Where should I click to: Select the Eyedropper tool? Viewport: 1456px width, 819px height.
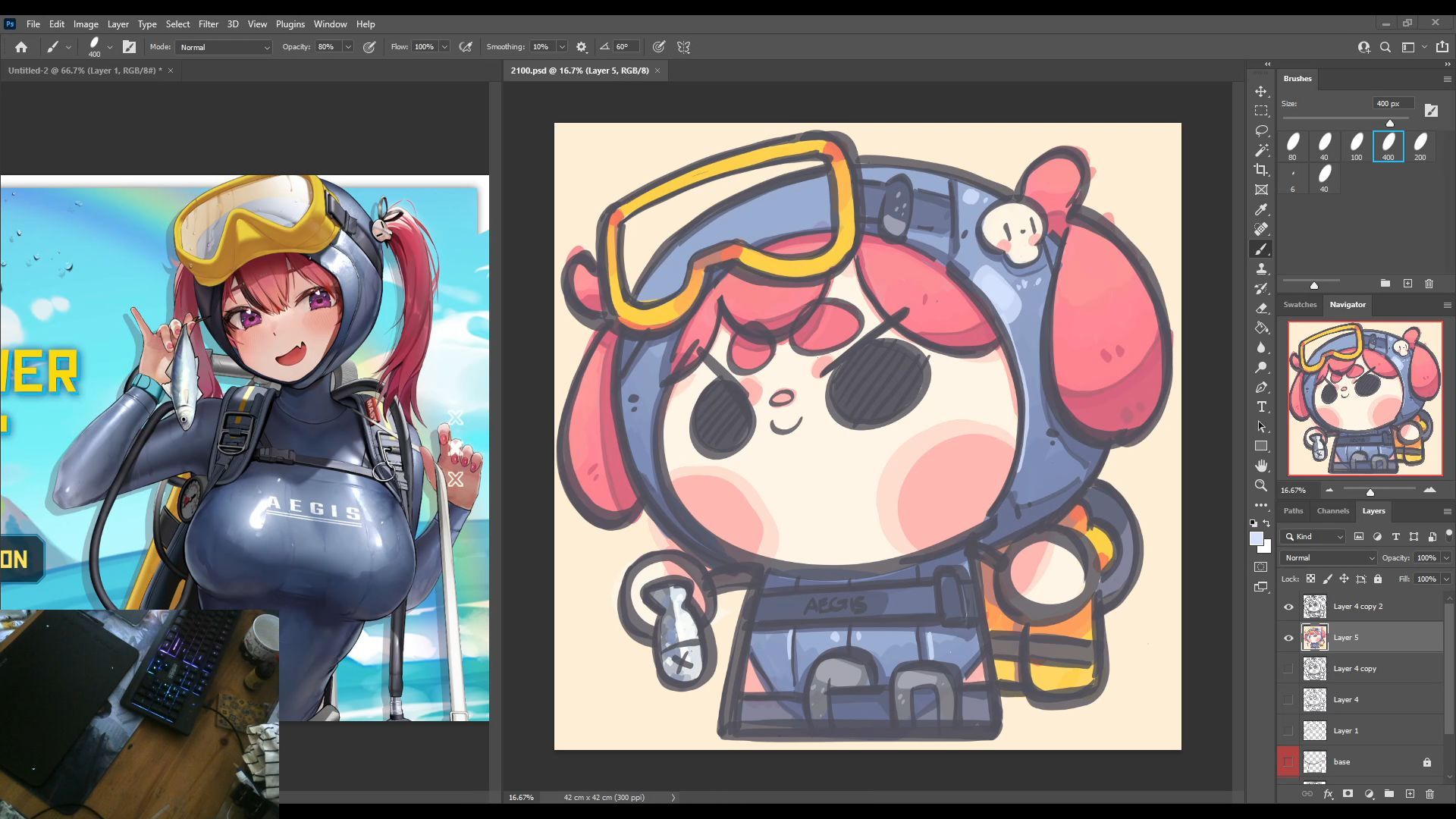pyautogui.click(x=1261, y=209)
